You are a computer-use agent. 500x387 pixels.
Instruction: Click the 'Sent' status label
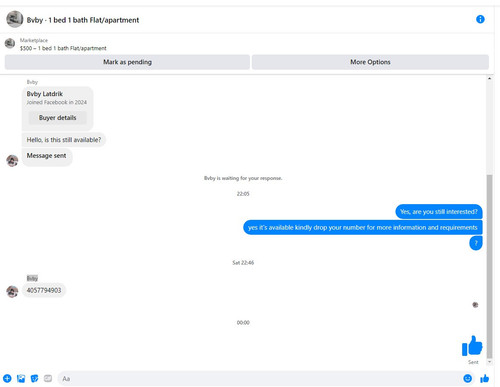[473, 362]
